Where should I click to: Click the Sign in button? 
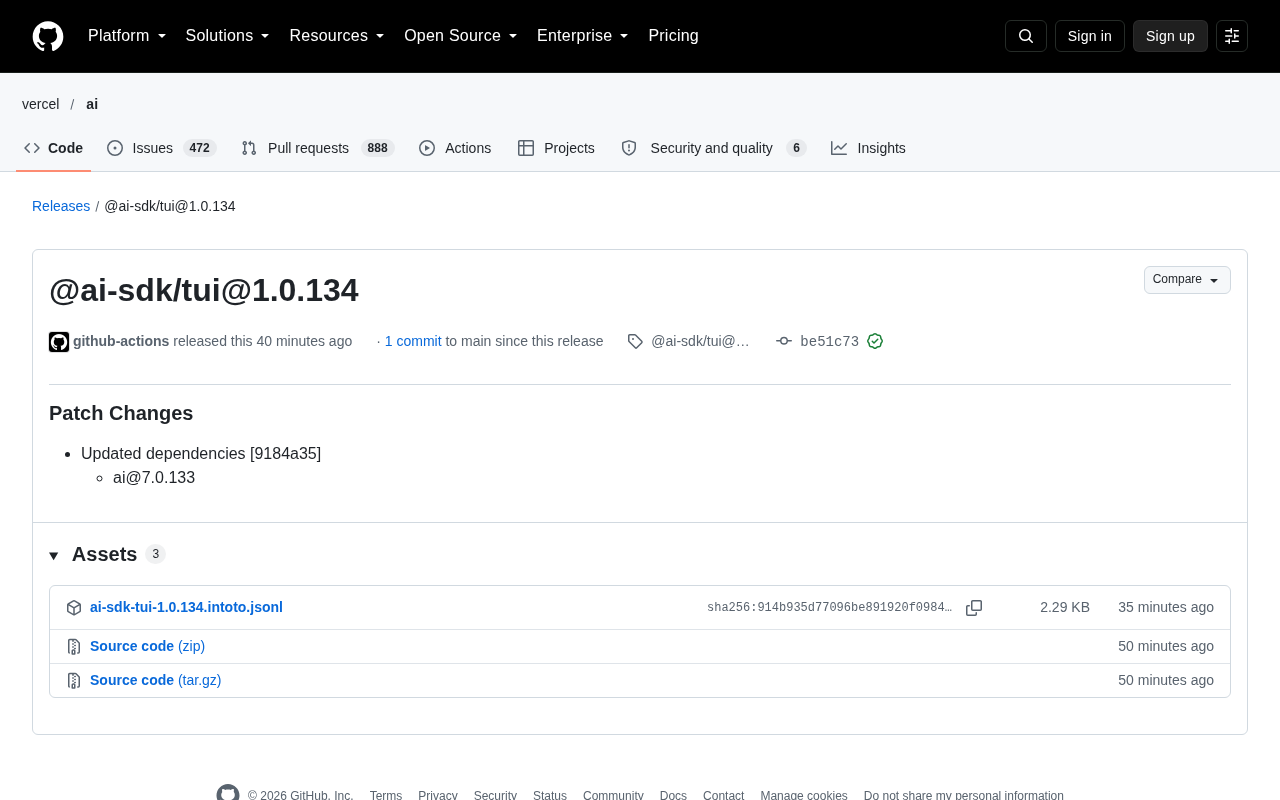coord(1090,36)
